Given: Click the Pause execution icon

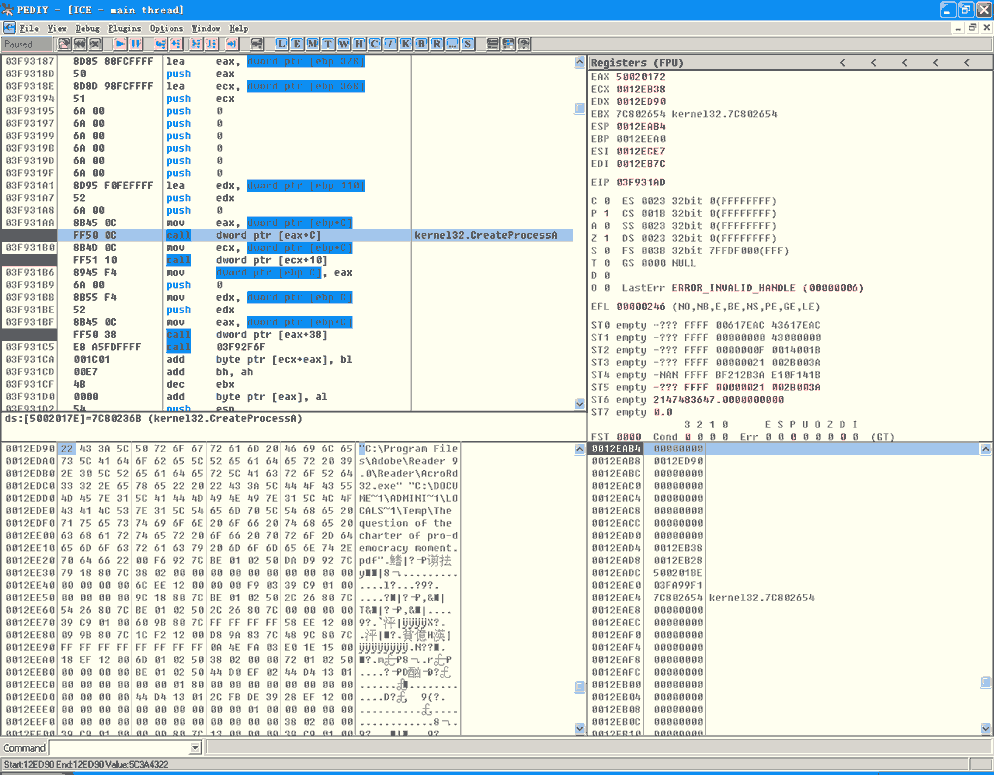Looking at the screenshot, I should pyautogui.click(x=137, y=44).
